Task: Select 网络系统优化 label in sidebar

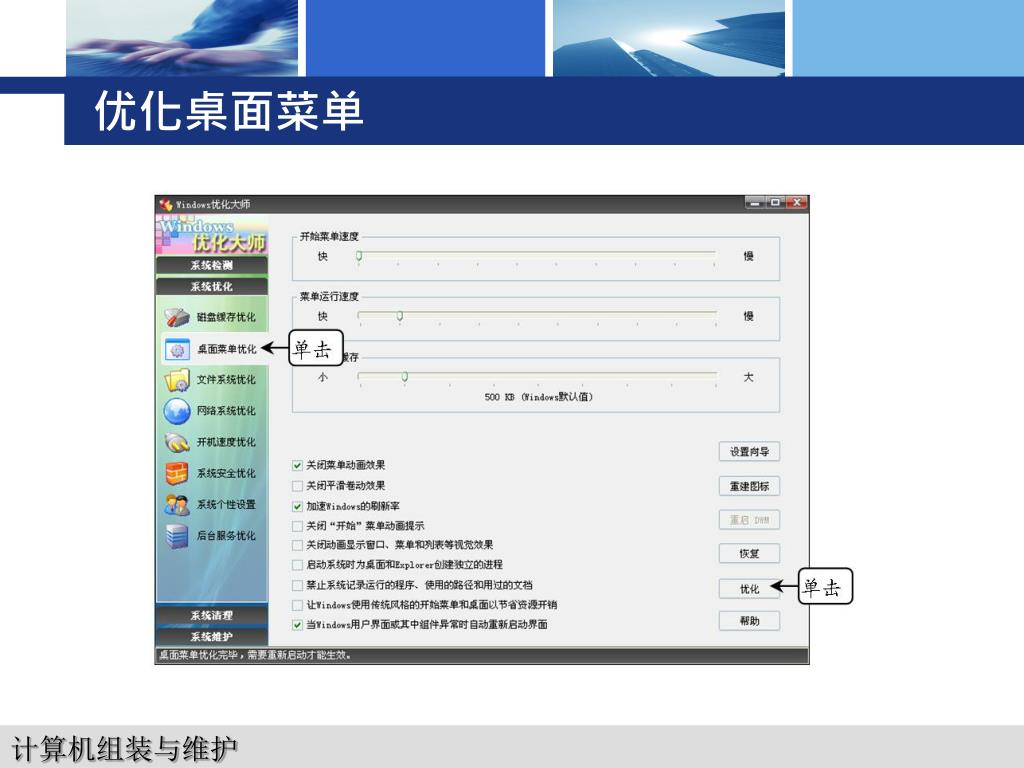Action: click(x=226, y=411)
